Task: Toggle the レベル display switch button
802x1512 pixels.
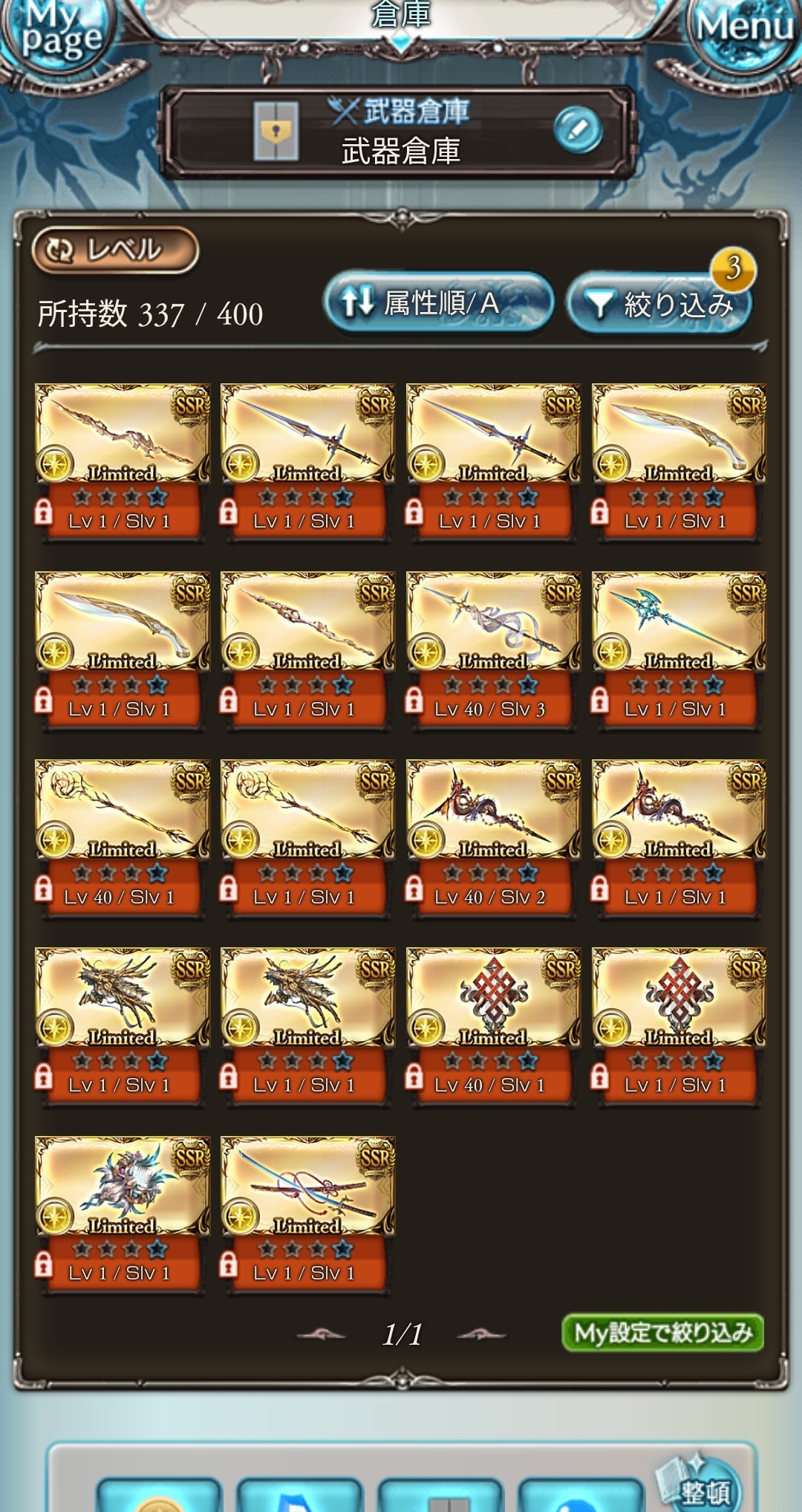Action: [x=115, y=250]
